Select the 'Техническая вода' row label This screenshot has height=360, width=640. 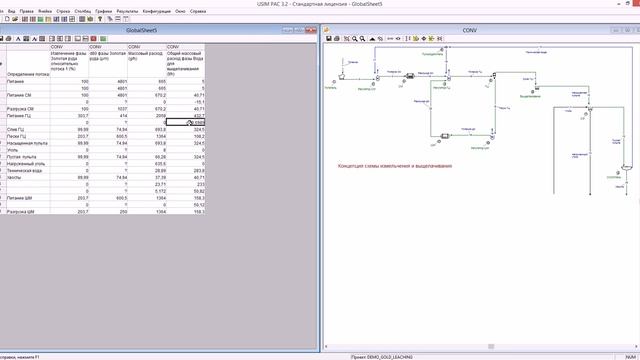24,171
